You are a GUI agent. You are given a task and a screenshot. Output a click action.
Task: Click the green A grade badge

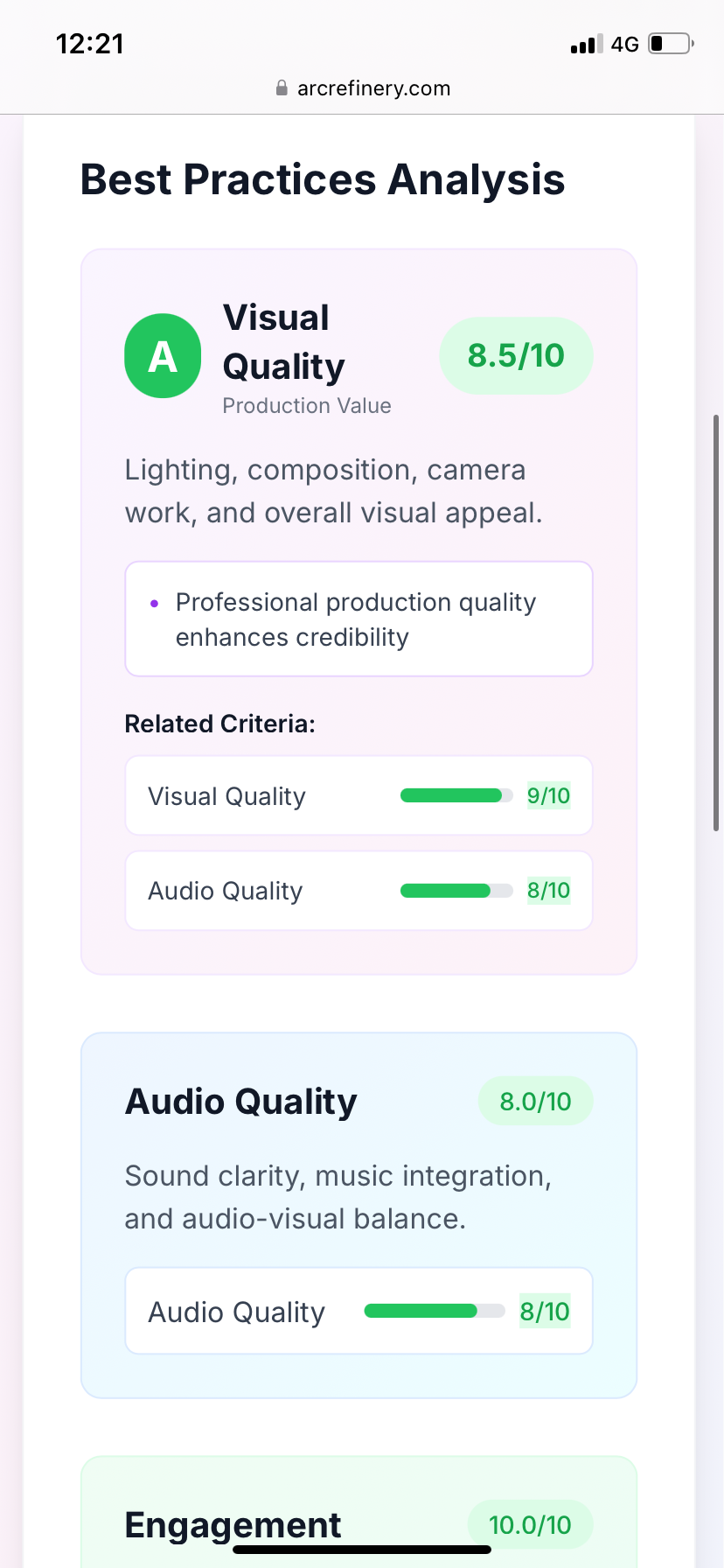[x=163, y=356]
